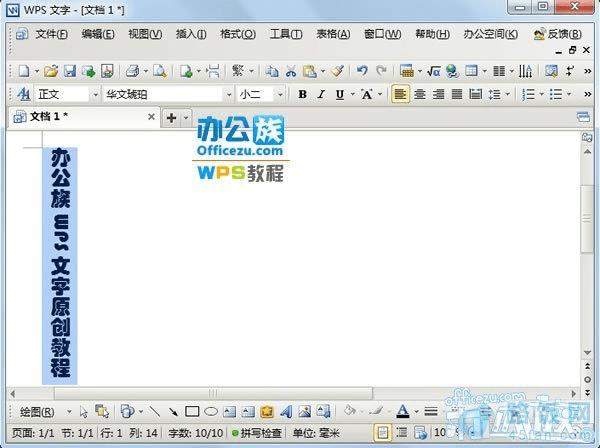Open print preview

(160, 71)
